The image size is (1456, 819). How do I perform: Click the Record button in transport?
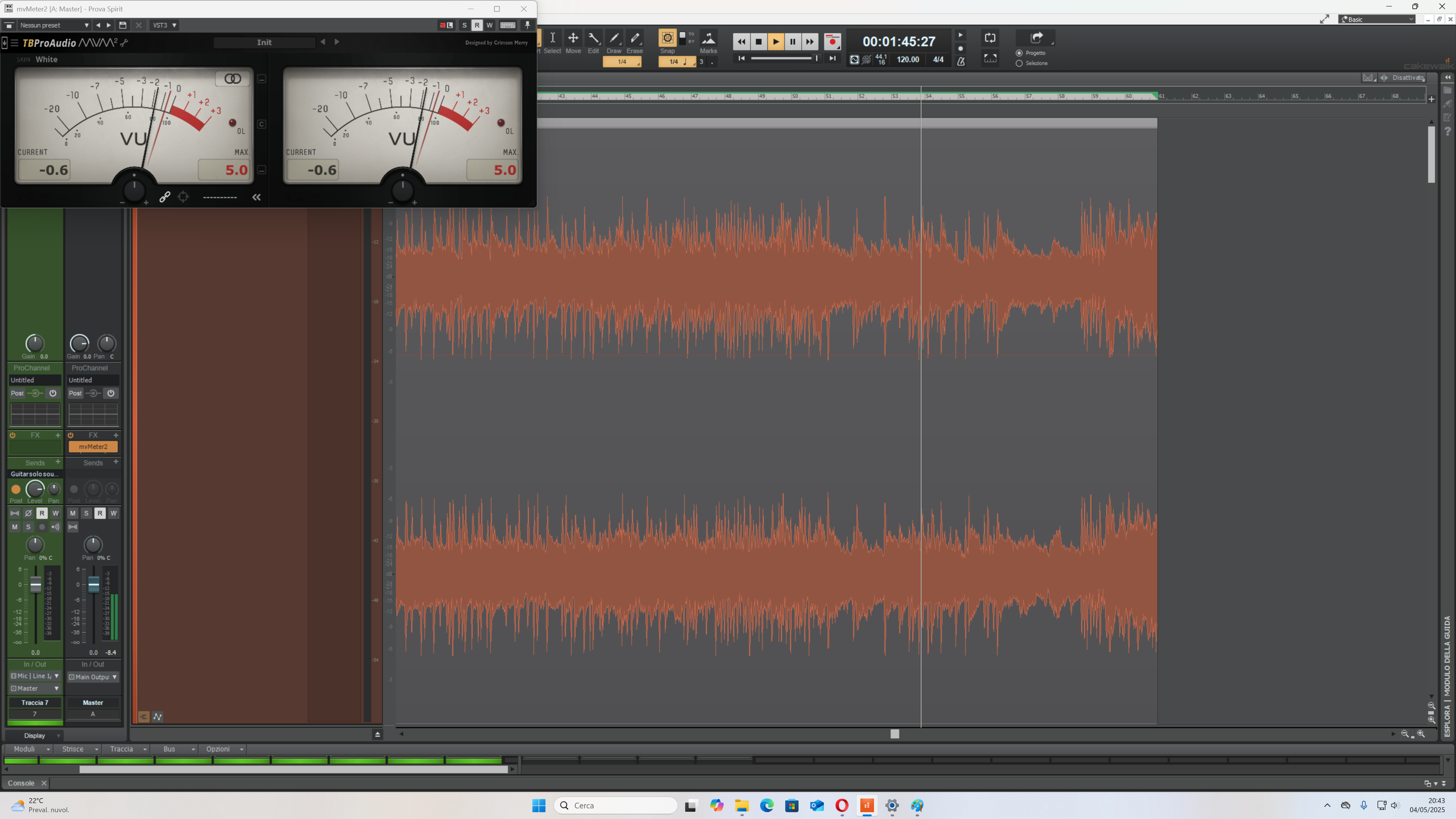(x=832, y=41)
